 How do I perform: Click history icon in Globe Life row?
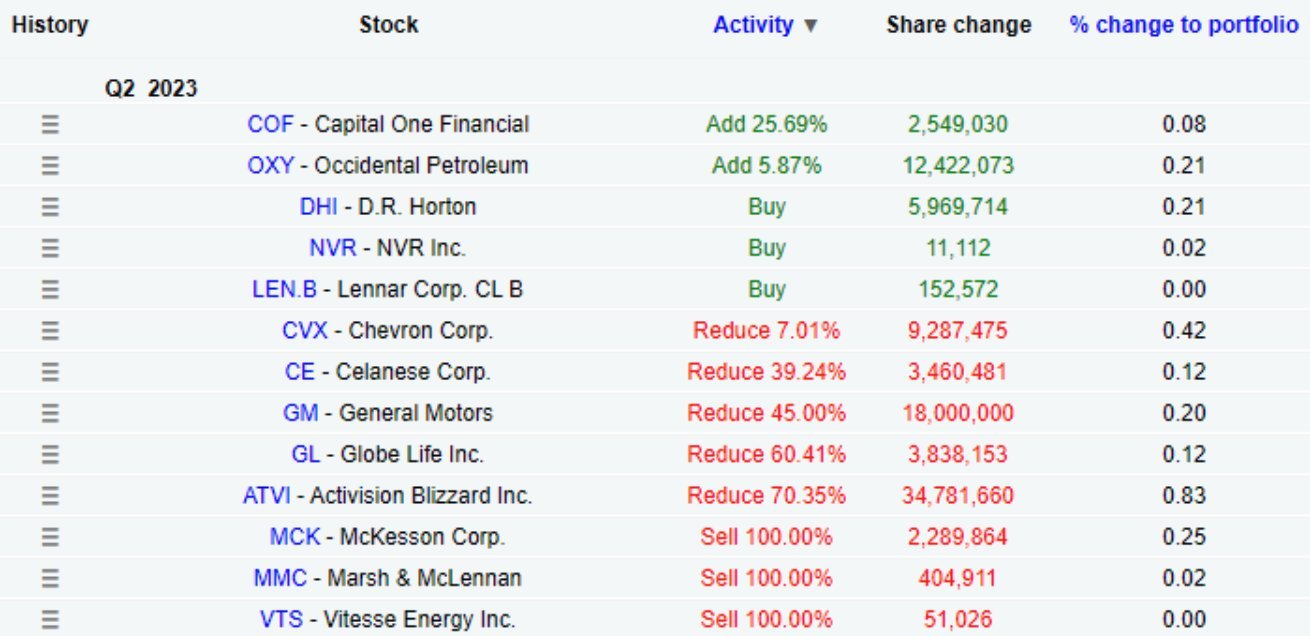click(x=50, y=455)
